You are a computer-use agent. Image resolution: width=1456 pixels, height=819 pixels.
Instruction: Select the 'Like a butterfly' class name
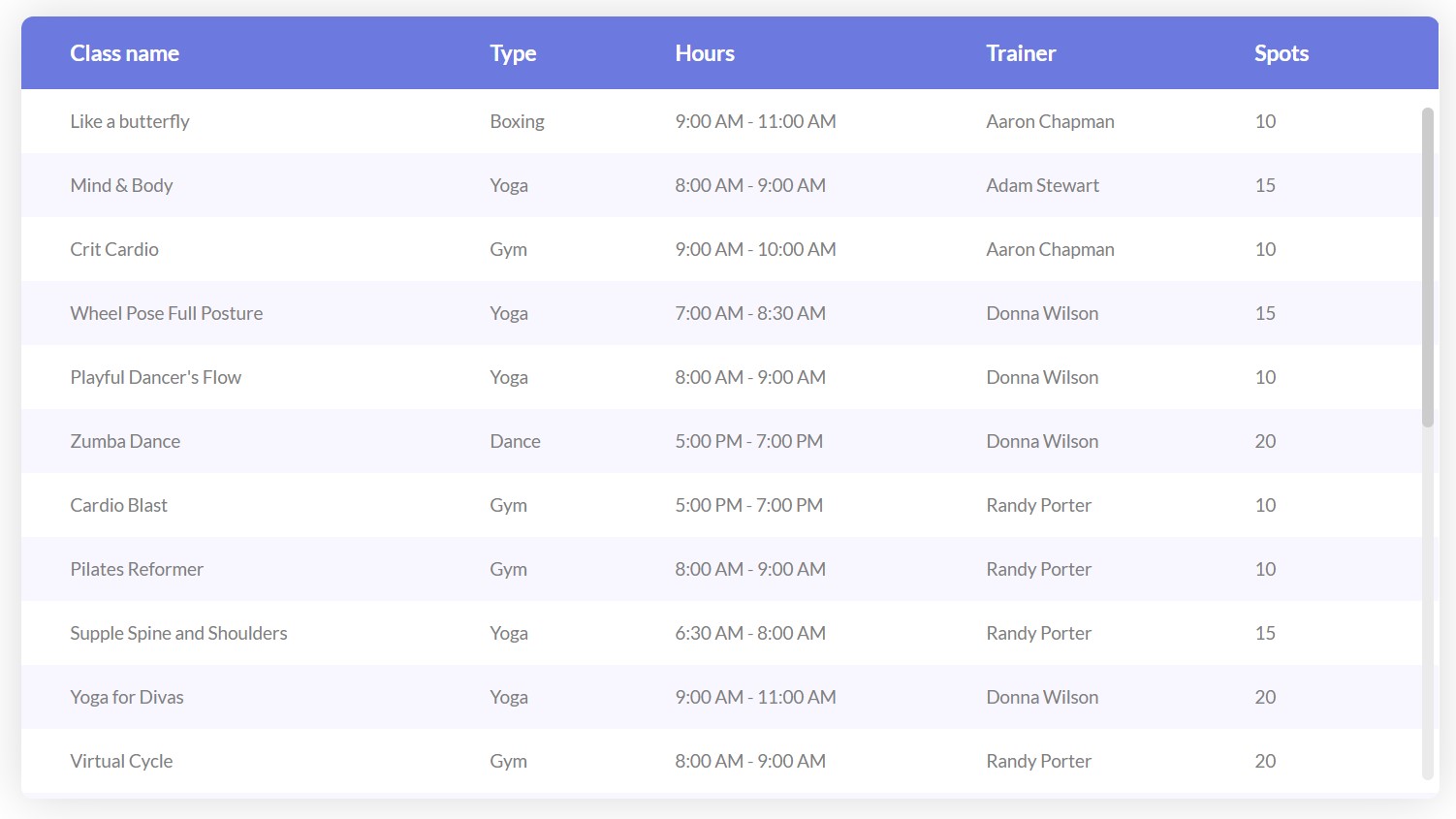click(130, 121)
